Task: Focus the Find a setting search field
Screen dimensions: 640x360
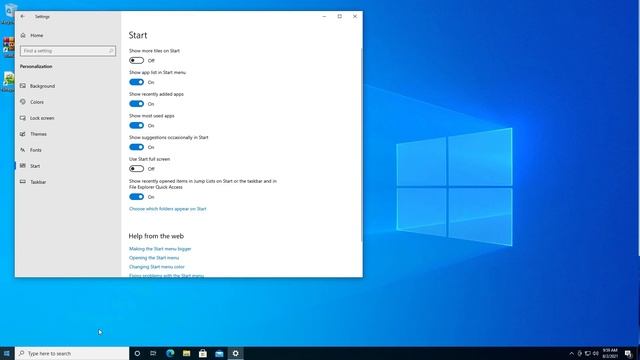Action: click(68, 51)
